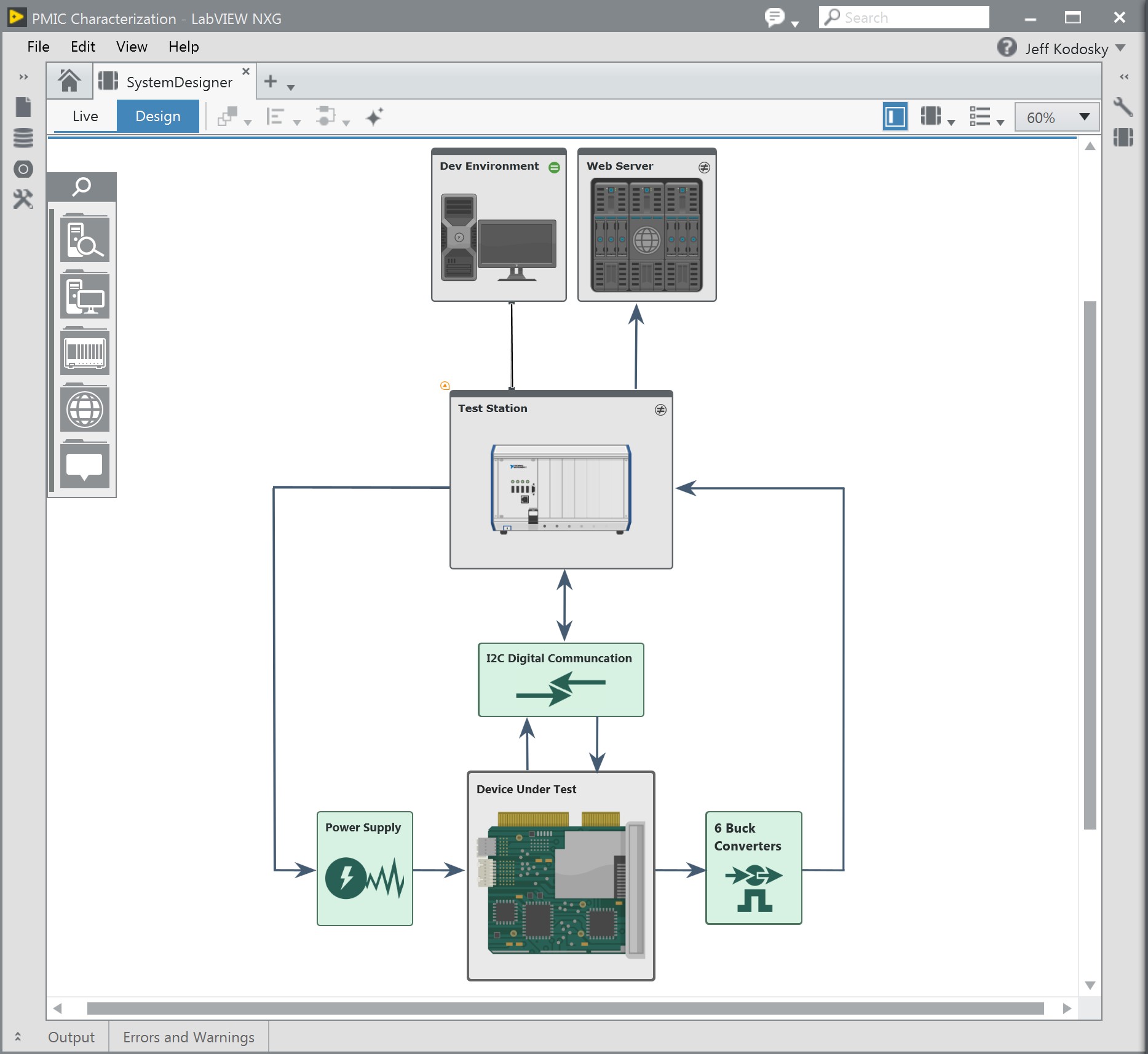Open the project files document icon
The width and height of the screenshot is (1148, 1054).
tap(23, 106)
